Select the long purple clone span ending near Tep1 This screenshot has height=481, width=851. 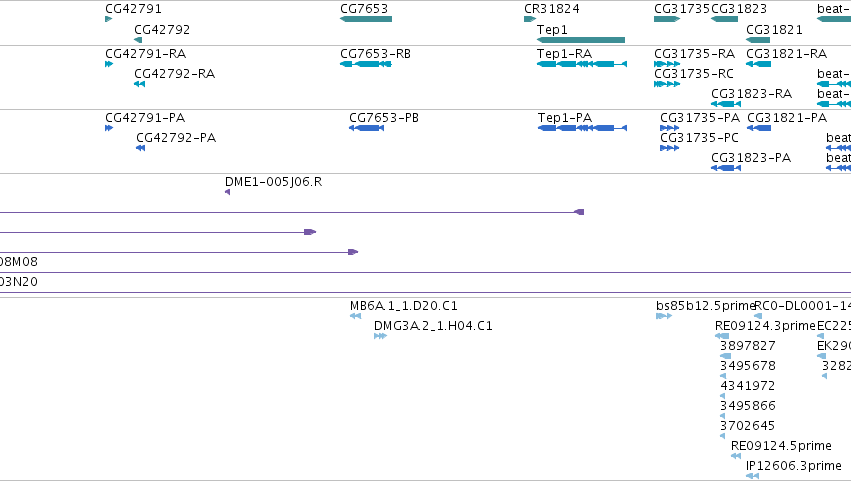tap(292, 212)
